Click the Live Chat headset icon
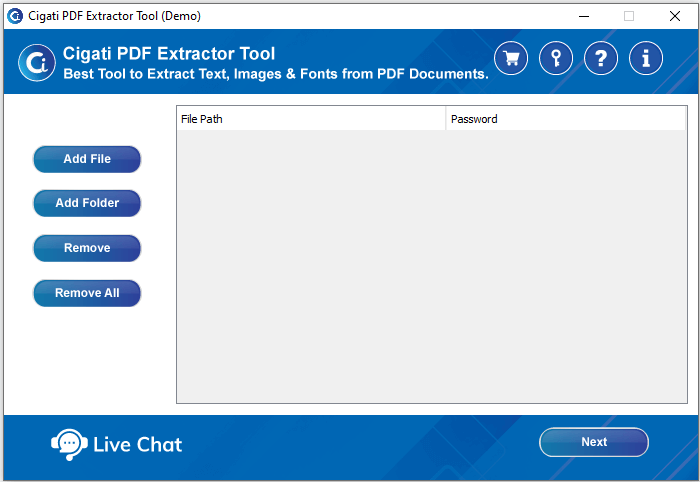 (69, 445)
